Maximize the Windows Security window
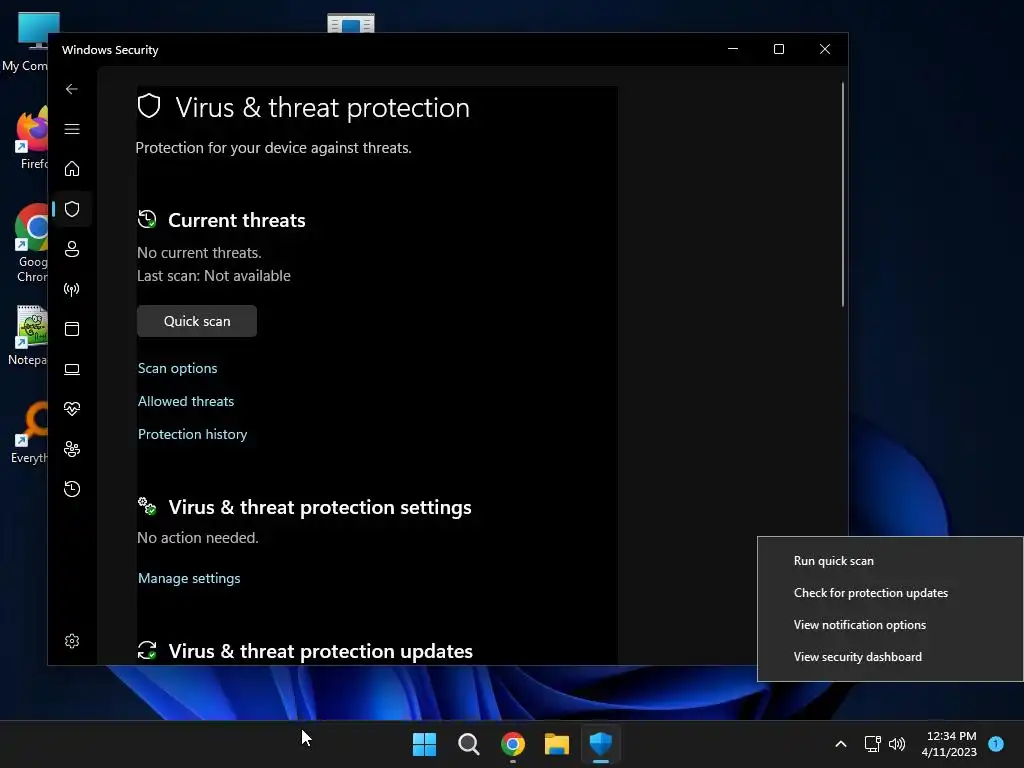 pyautogui.click(x=778, y=49)
